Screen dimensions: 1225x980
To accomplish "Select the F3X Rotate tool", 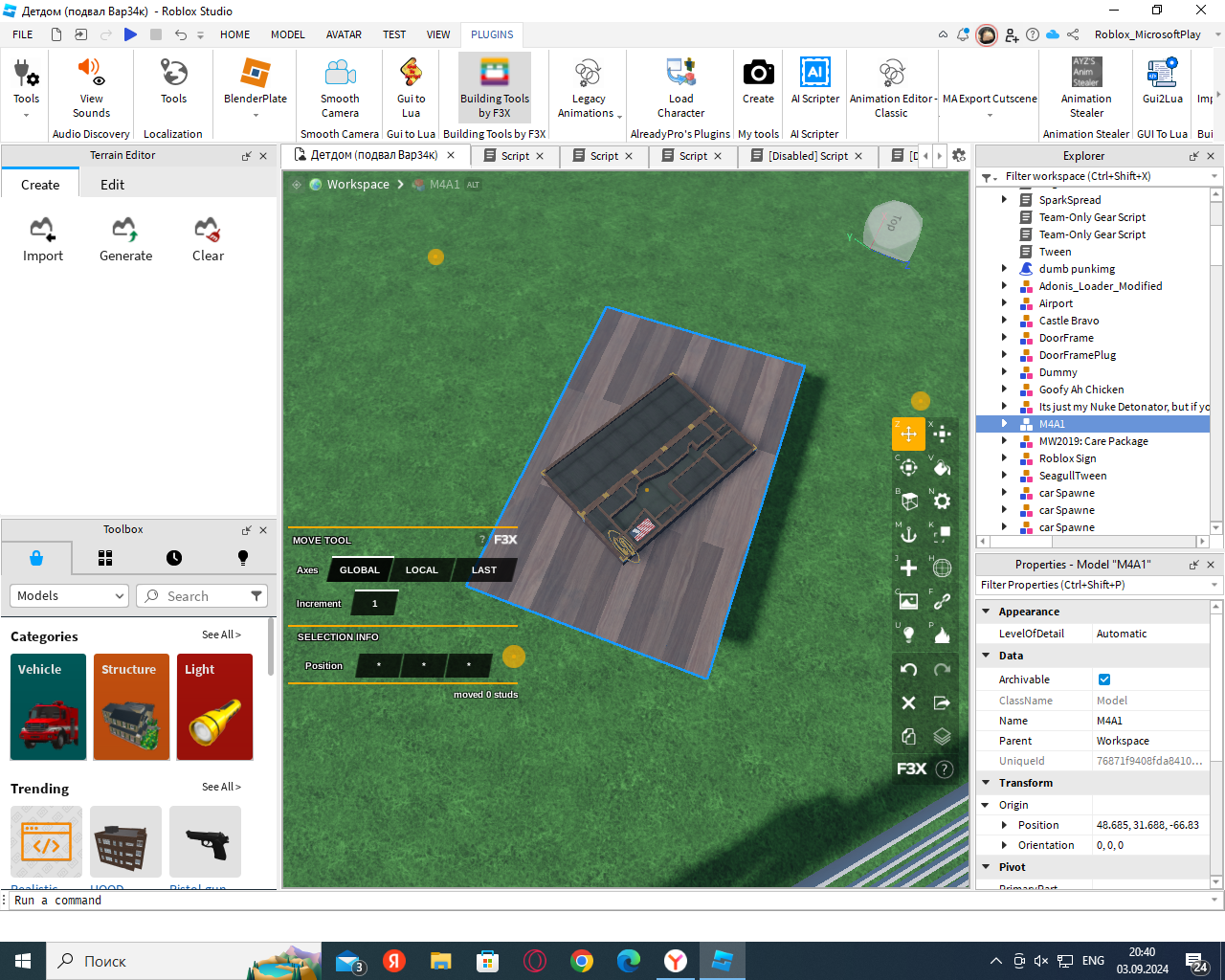I will coord(908,467).
